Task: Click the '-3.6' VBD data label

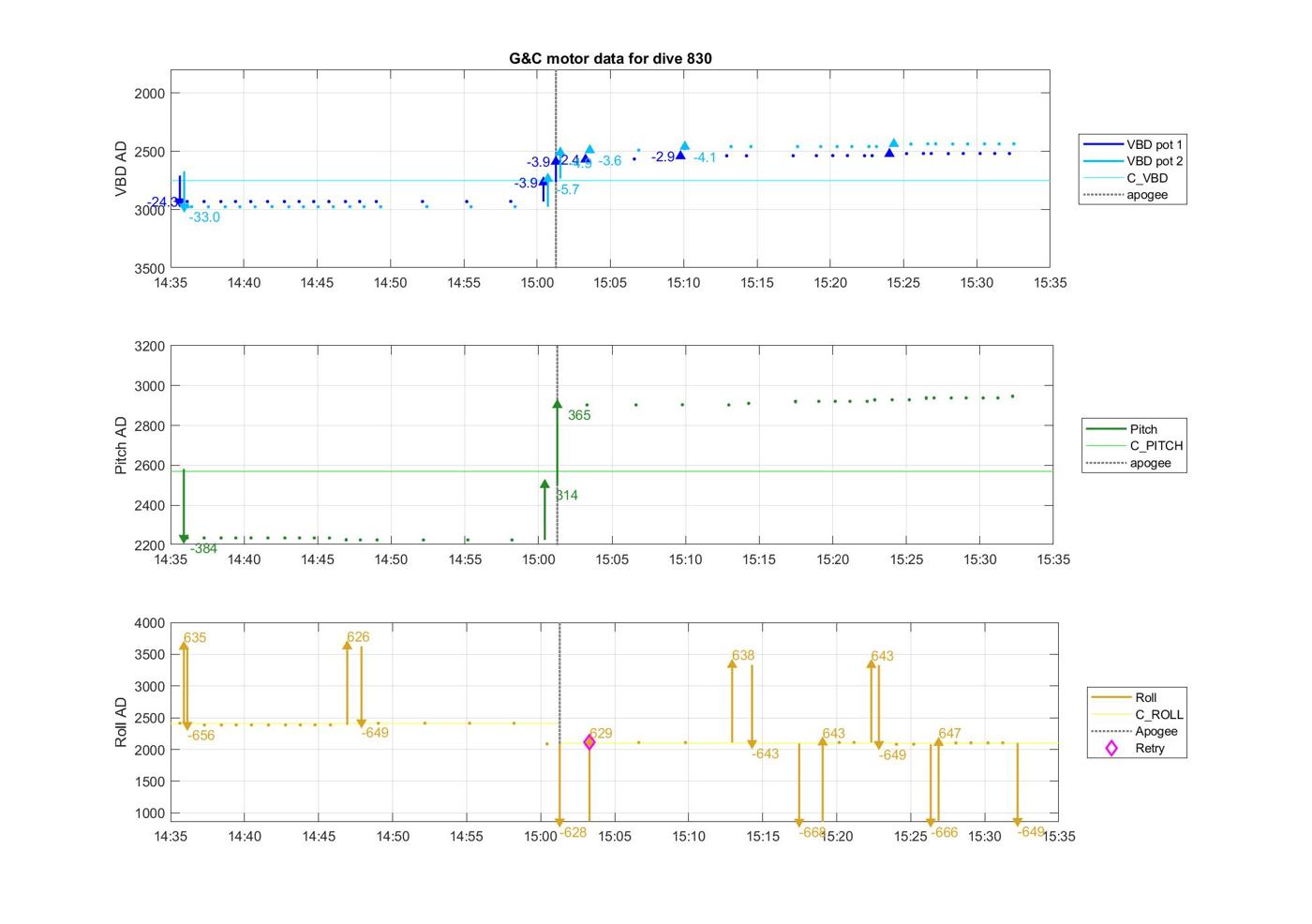Action: (610, 161)
